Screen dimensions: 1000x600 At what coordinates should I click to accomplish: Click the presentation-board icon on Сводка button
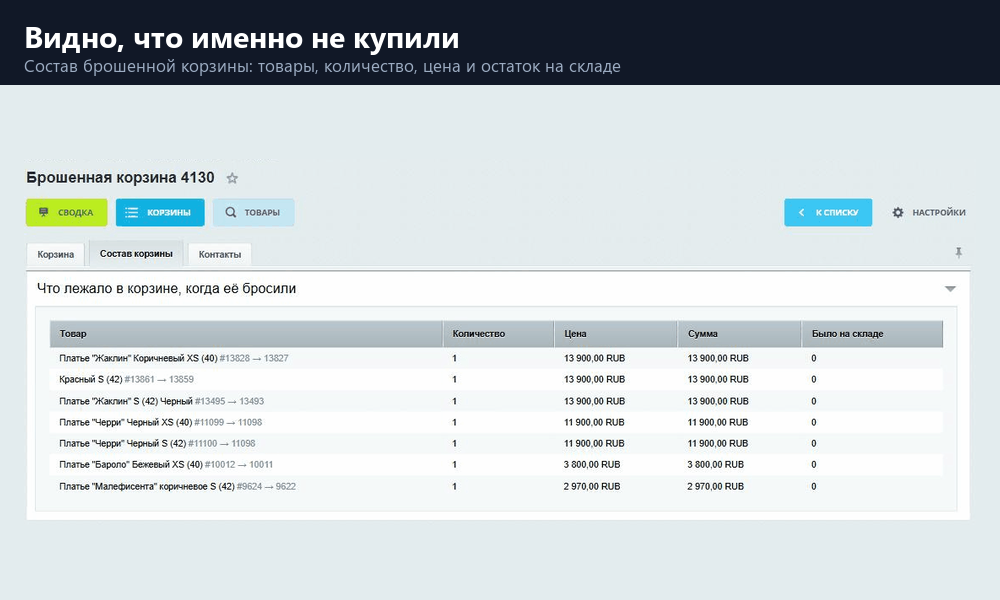[43, 212]
